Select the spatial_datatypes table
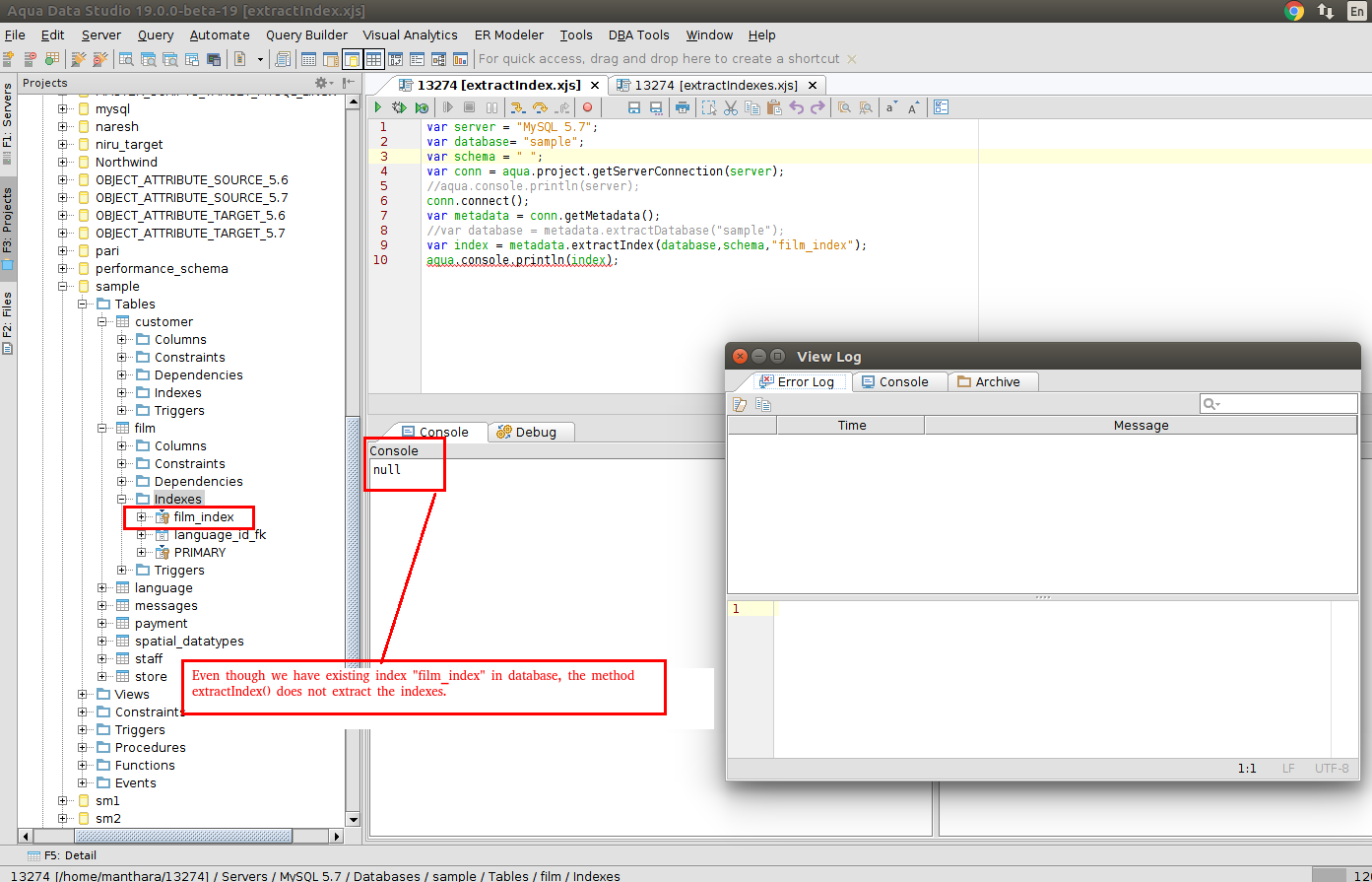 click(x=189, y=642)
